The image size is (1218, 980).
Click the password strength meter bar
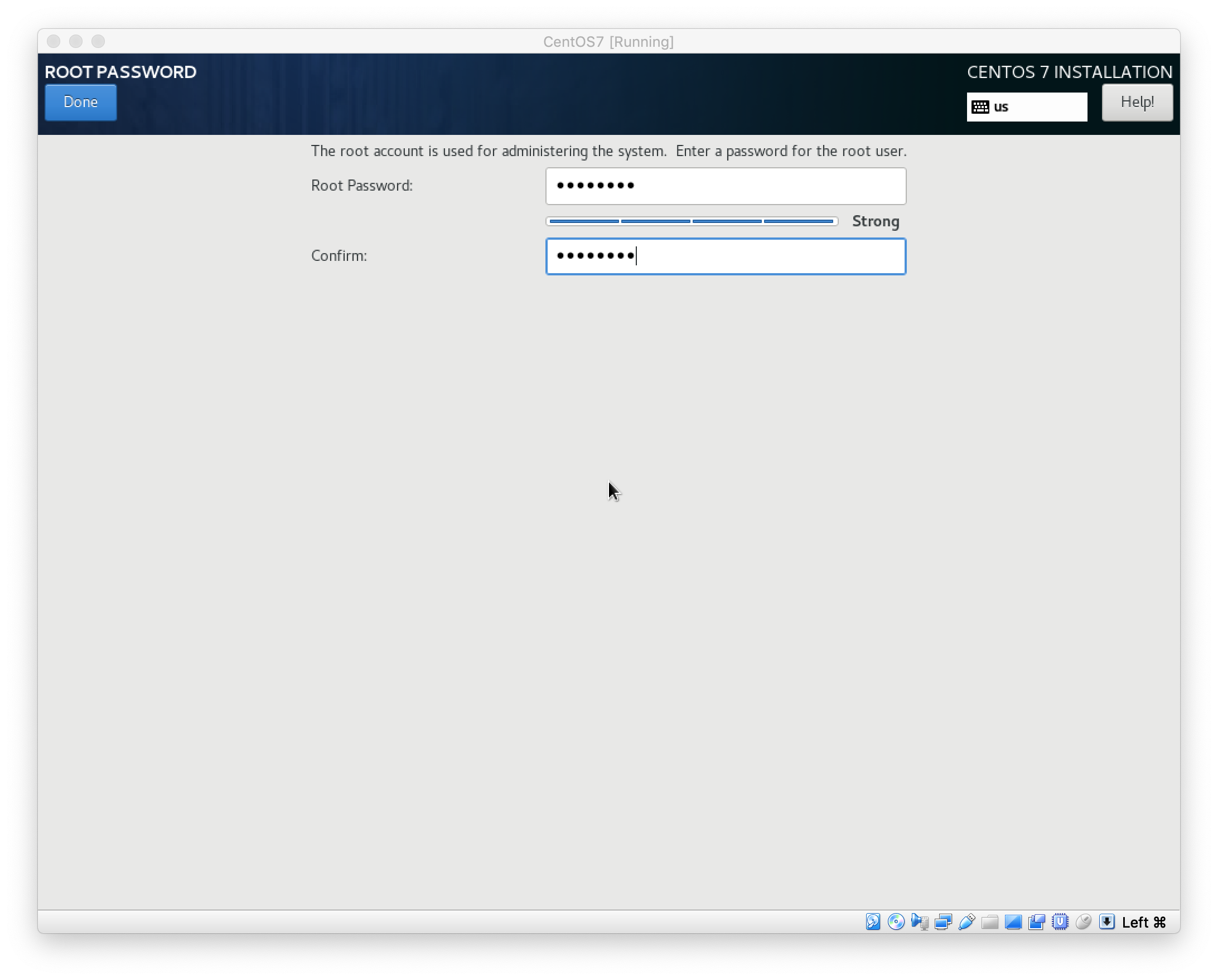click(x=692, y=221)
